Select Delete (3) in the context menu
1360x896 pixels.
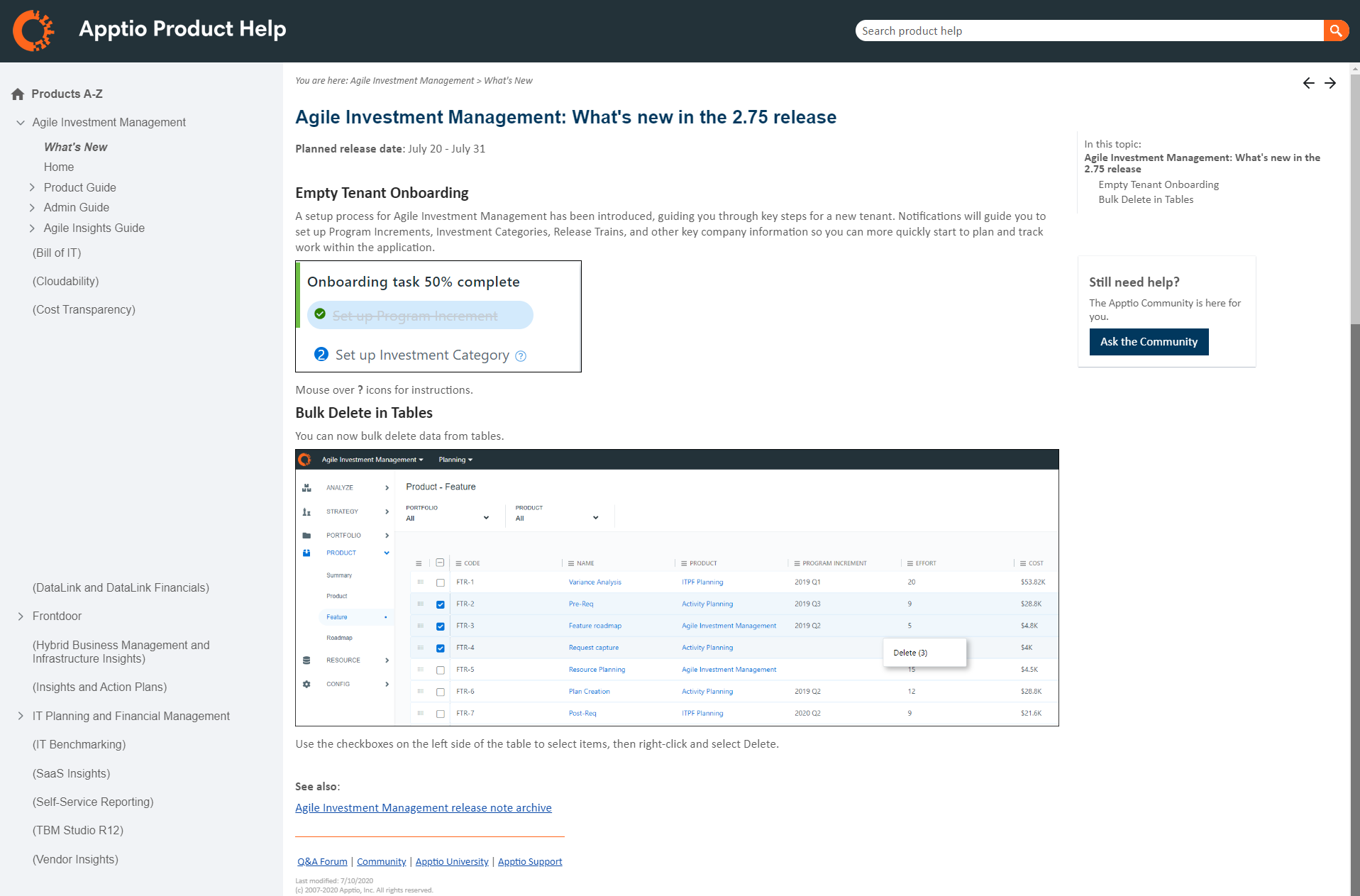pyautogui.click(x=910, y=653)
